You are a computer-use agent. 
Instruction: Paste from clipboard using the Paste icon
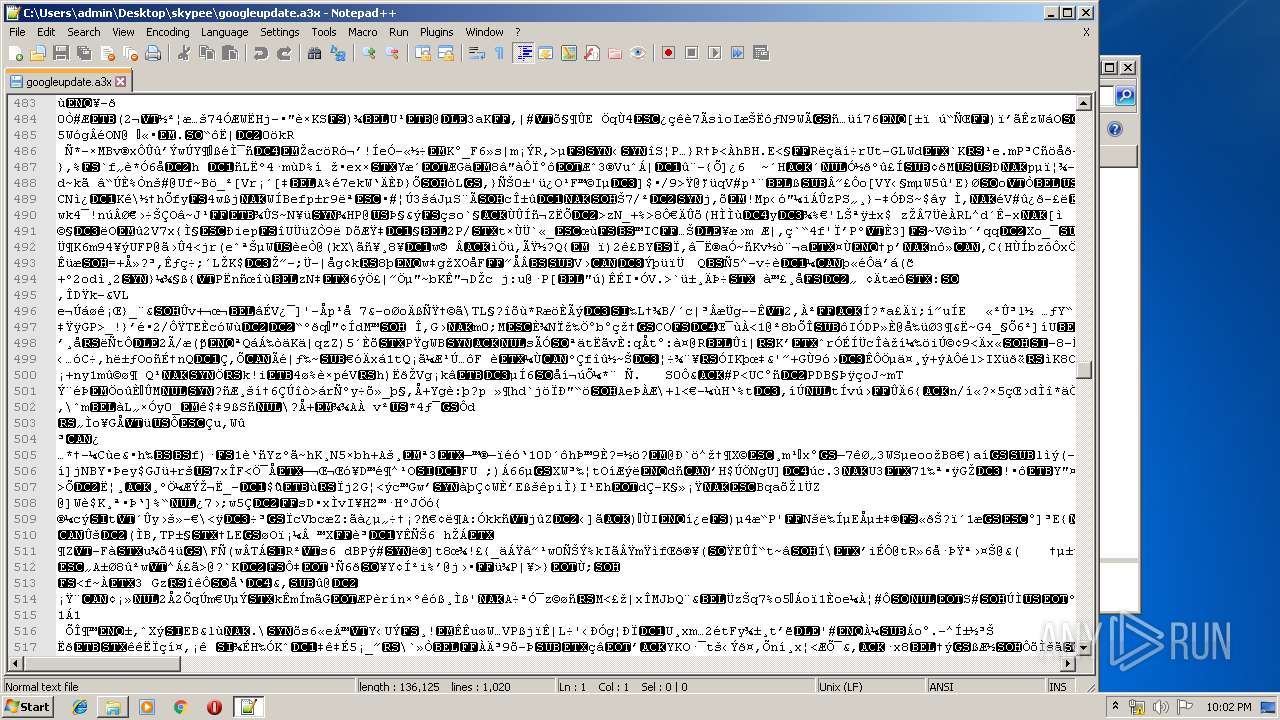coord(228,53)
